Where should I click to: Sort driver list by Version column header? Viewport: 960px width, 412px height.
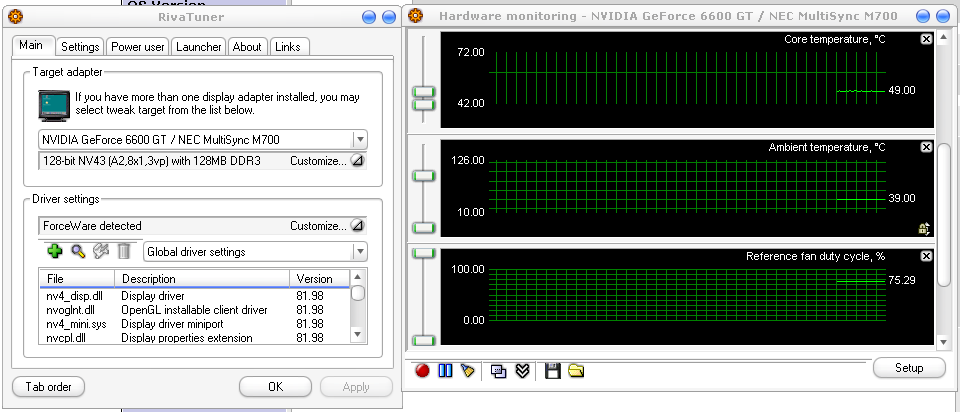click(x=320, y=279)
